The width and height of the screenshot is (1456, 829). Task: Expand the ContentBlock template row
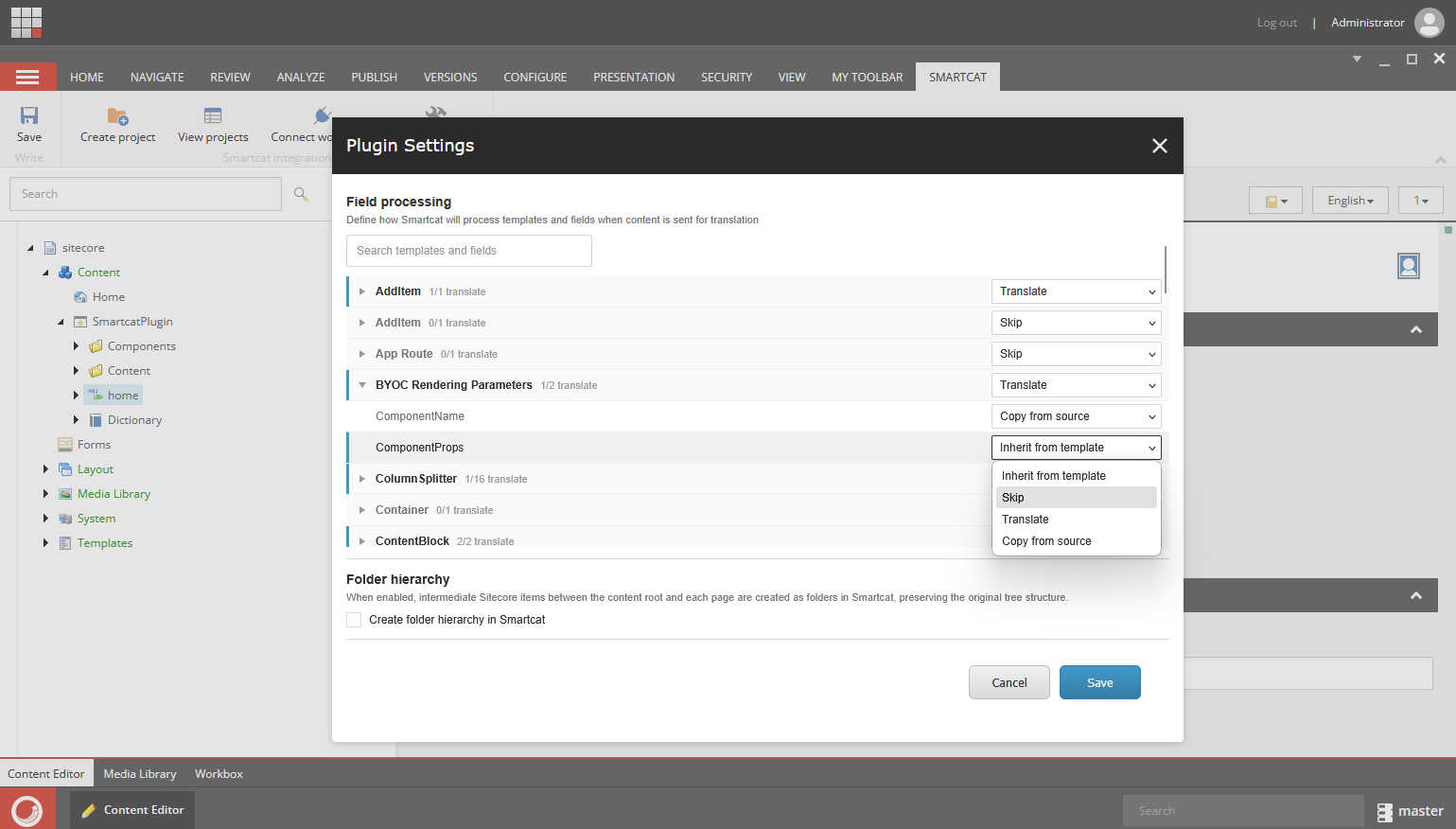click(x=362, y=541)
